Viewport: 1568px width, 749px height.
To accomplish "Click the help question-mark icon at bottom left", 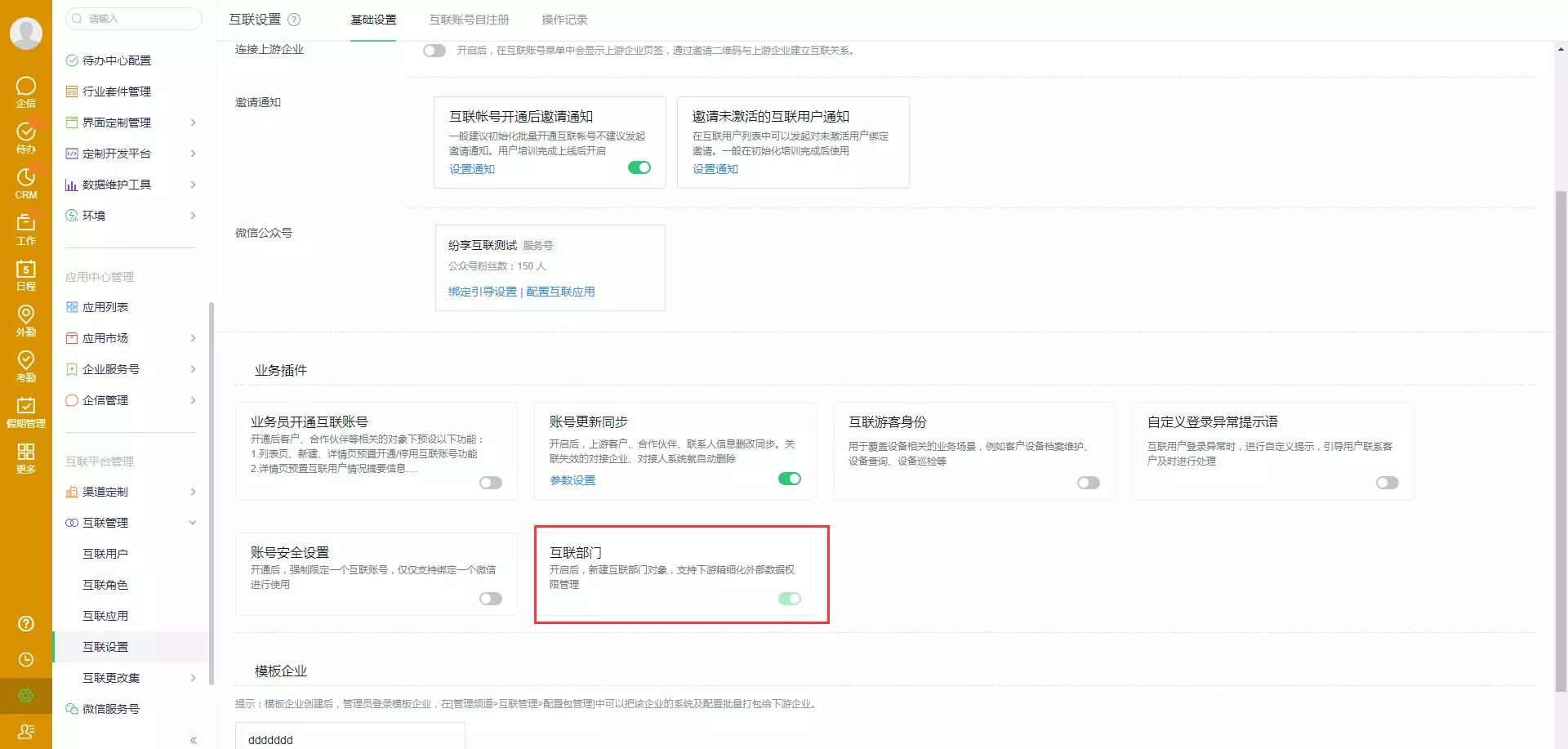I will [26, 623].
